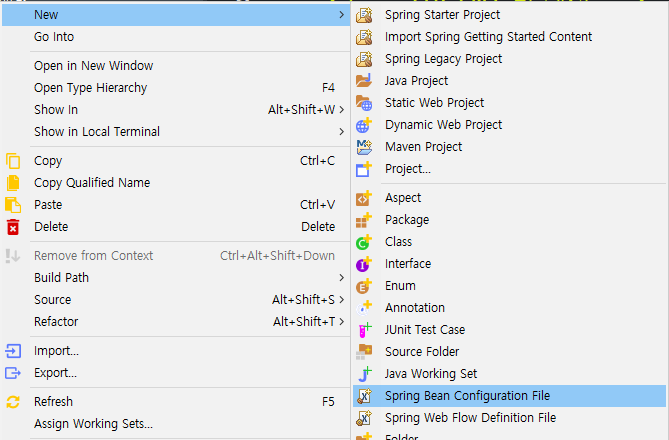Choose the Annotation entry label
The image size is (669, 440).
(x=415, y=308)
